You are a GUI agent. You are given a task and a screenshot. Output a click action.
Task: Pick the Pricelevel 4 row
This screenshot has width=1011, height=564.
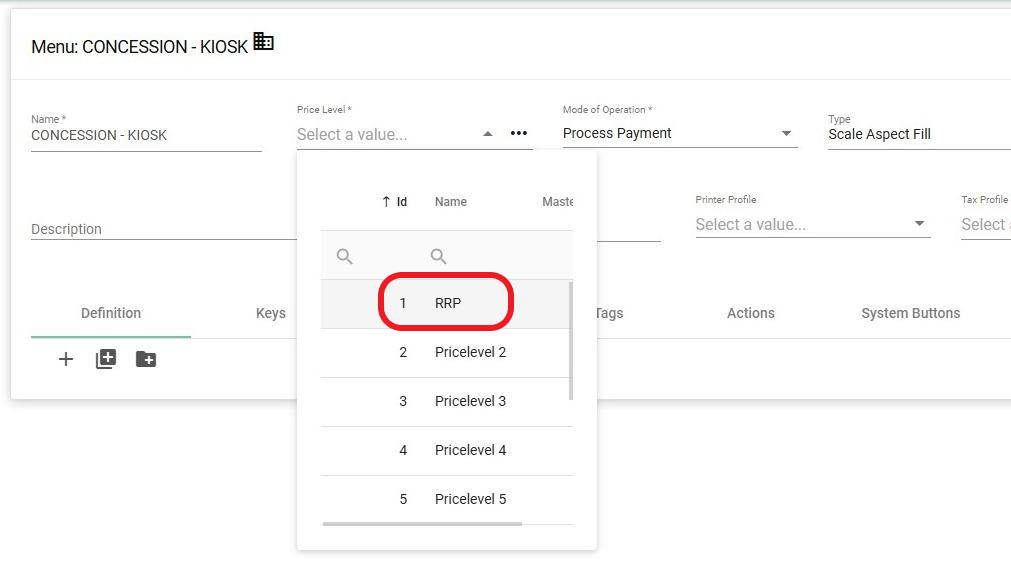pyautogui.click(x=470, y=450)
